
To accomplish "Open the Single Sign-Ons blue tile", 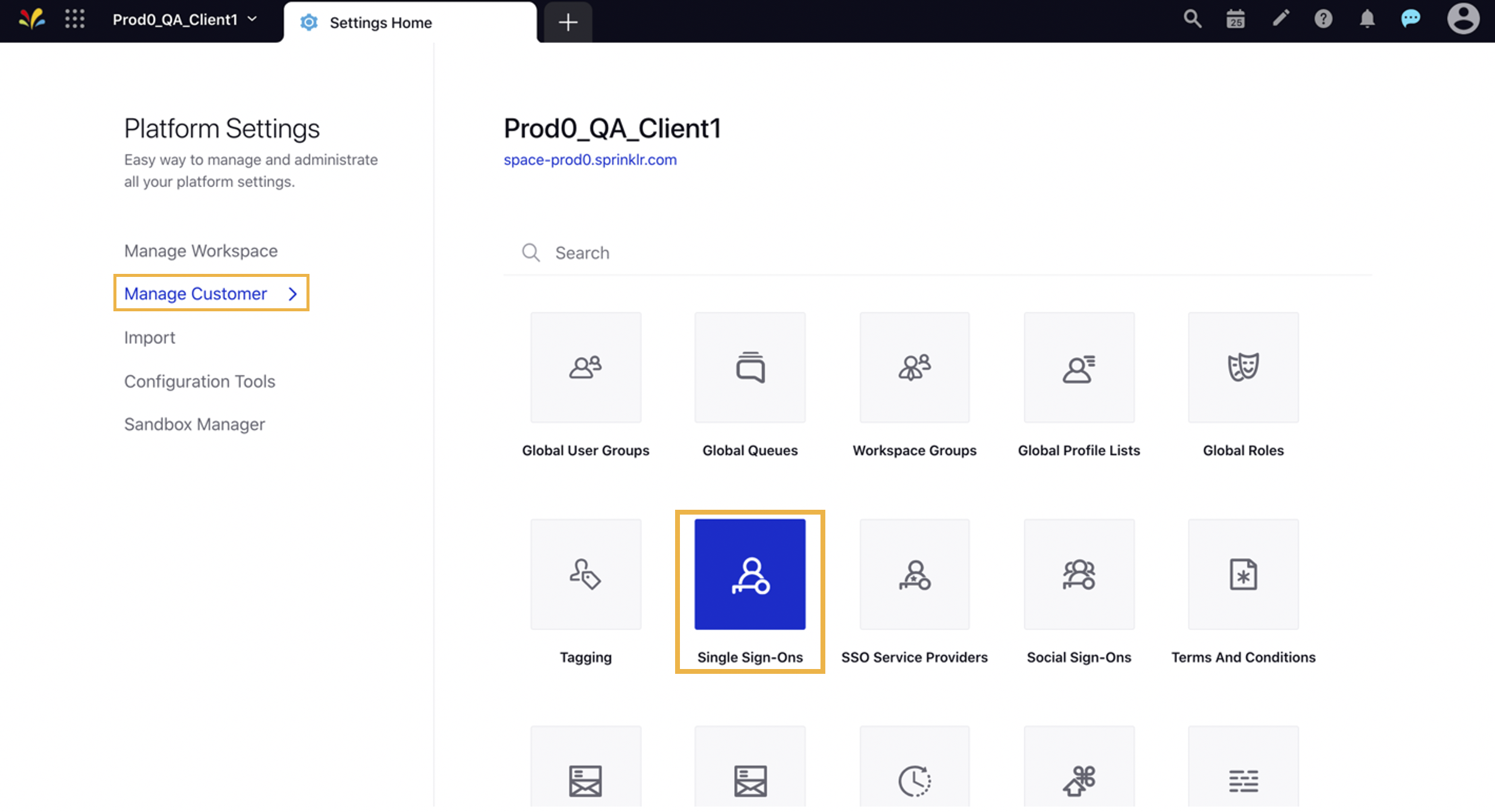I will [x=750, y=574].
